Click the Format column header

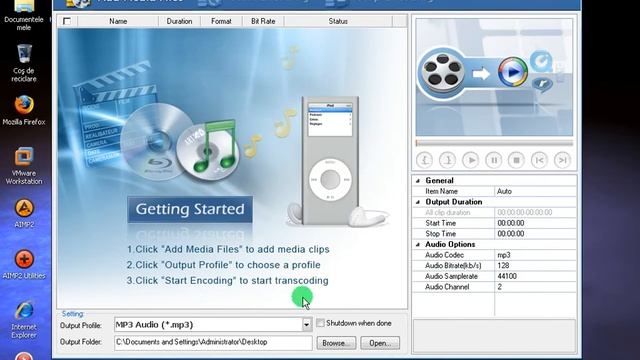click(x=221, y=21)
